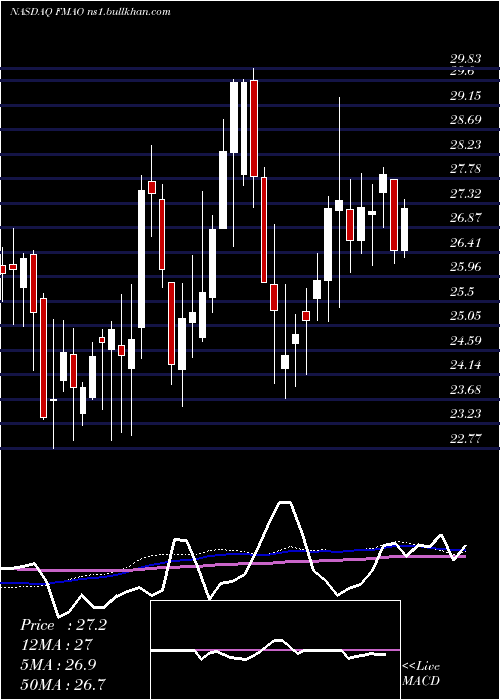The height and width of the screenshot is (700, 500).
Task: Click the 26.87 price axis label
Action: pyautogui.click(x=466, y=218)
